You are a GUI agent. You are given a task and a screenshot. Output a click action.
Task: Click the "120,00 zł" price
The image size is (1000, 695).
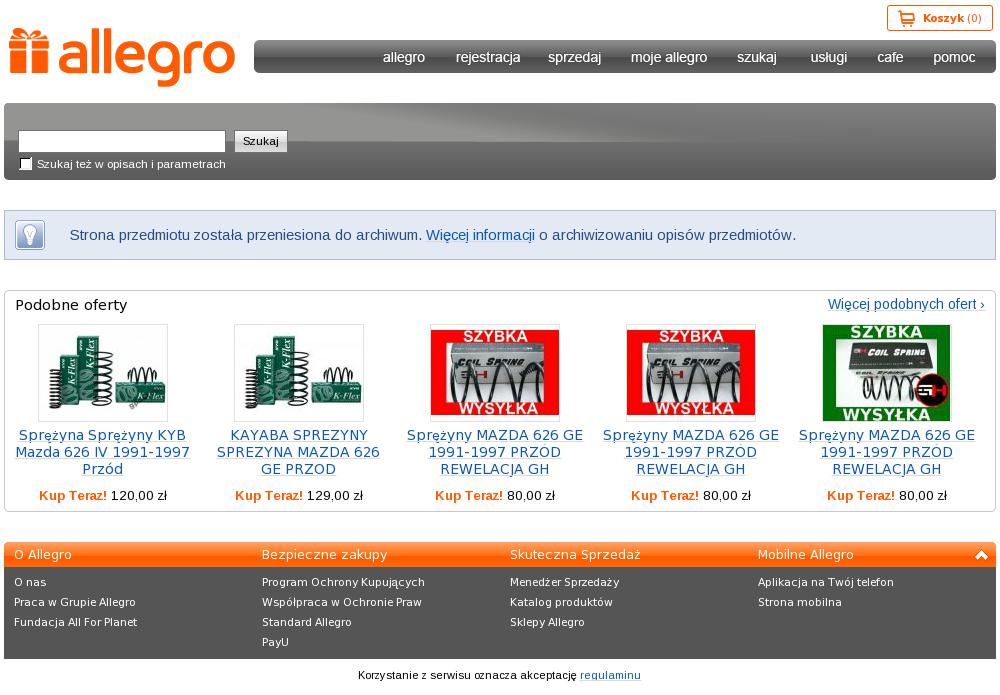[139, 495]
